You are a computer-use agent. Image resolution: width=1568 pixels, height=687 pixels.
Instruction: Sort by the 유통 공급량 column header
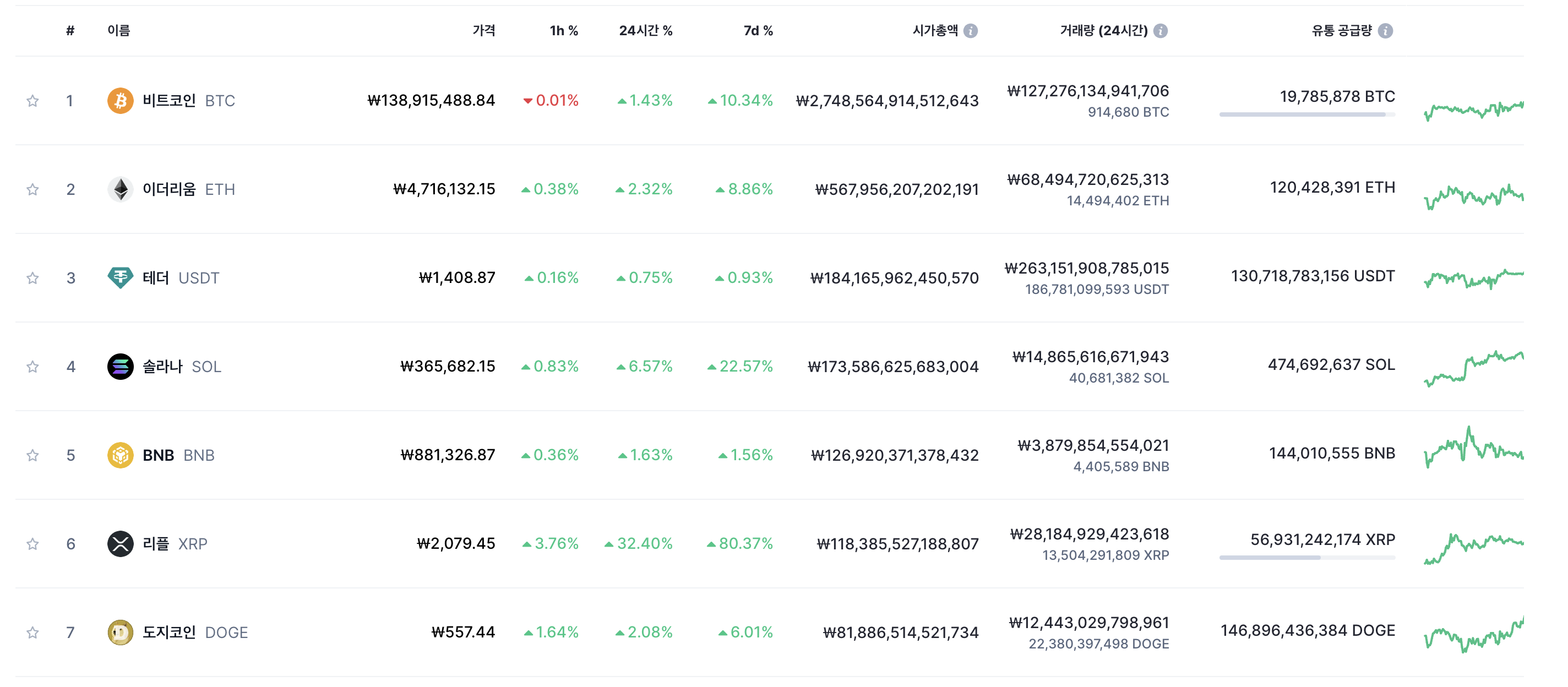tap(1342, 30)
